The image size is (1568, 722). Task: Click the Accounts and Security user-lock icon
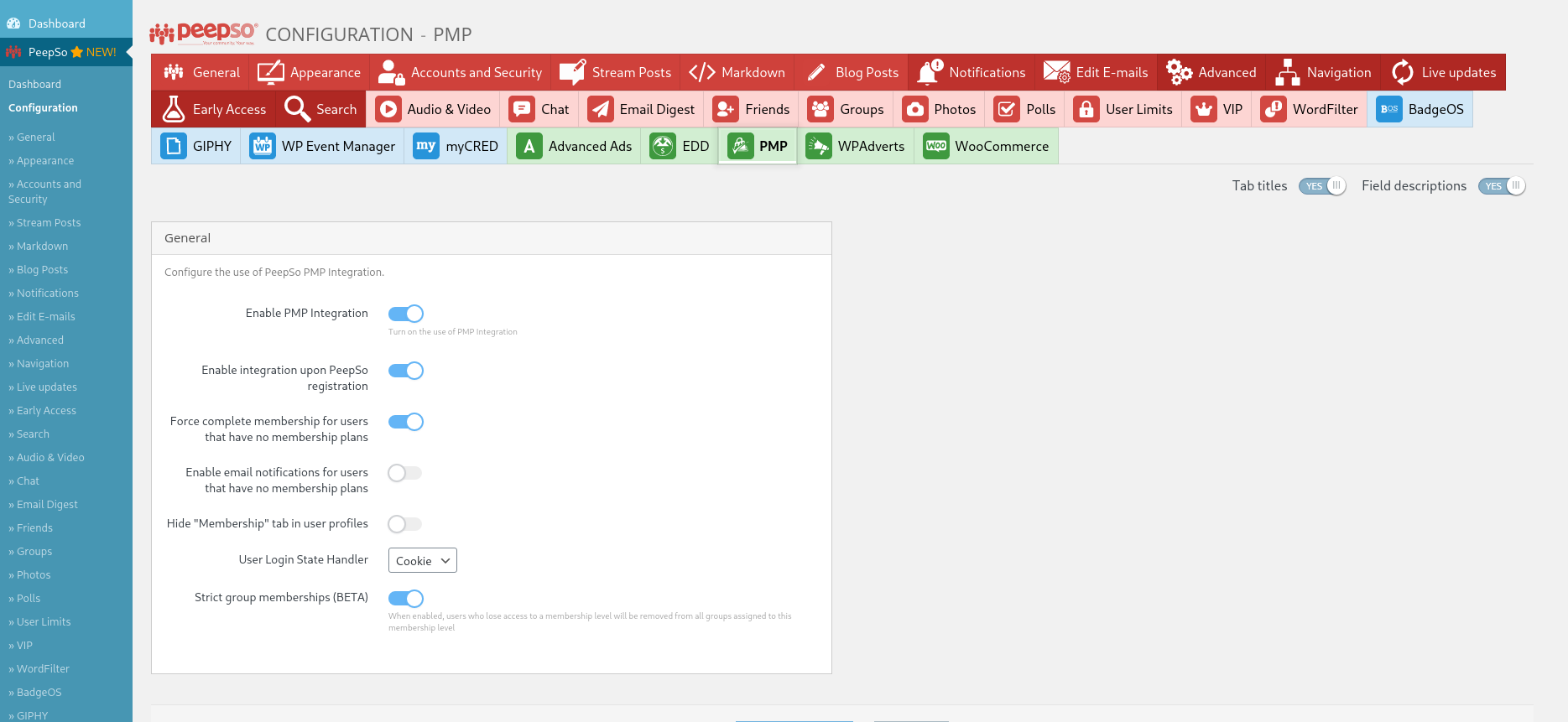coord(391,72)
